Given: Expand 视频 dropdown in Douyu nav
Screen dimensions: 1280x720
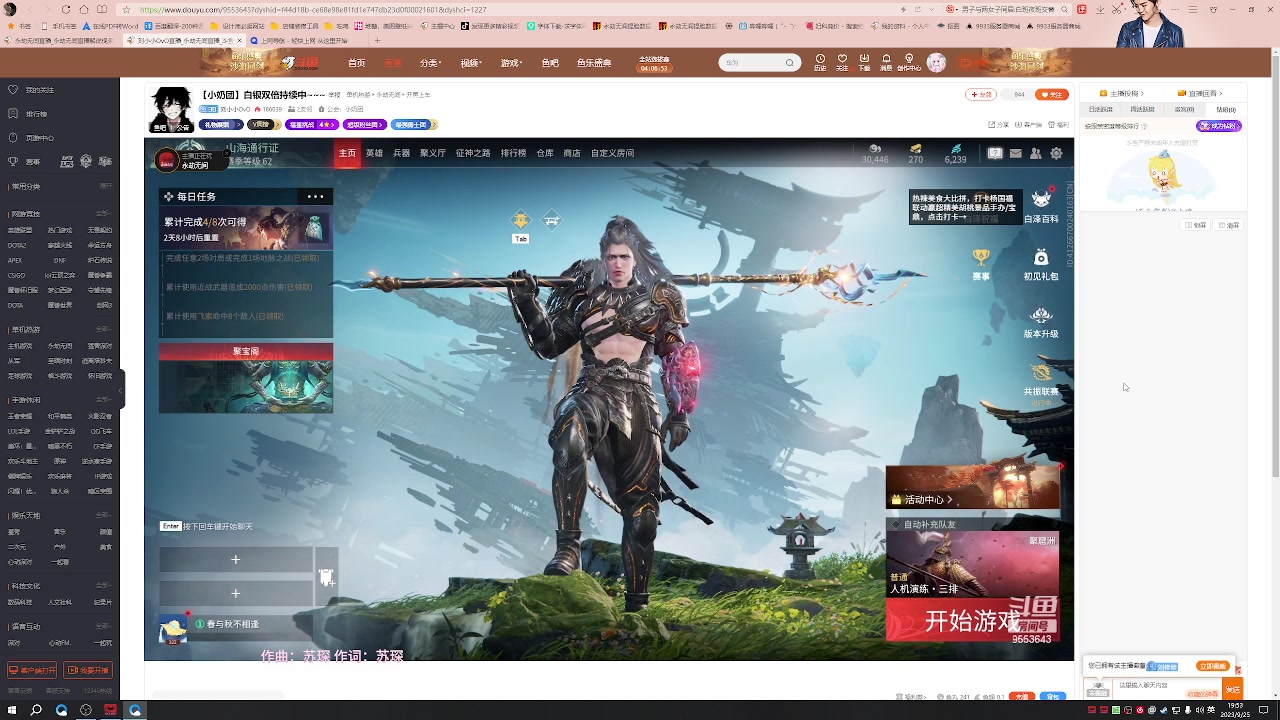Looking at the screenshot, I should pyautogui.click(x=472, y=63).
